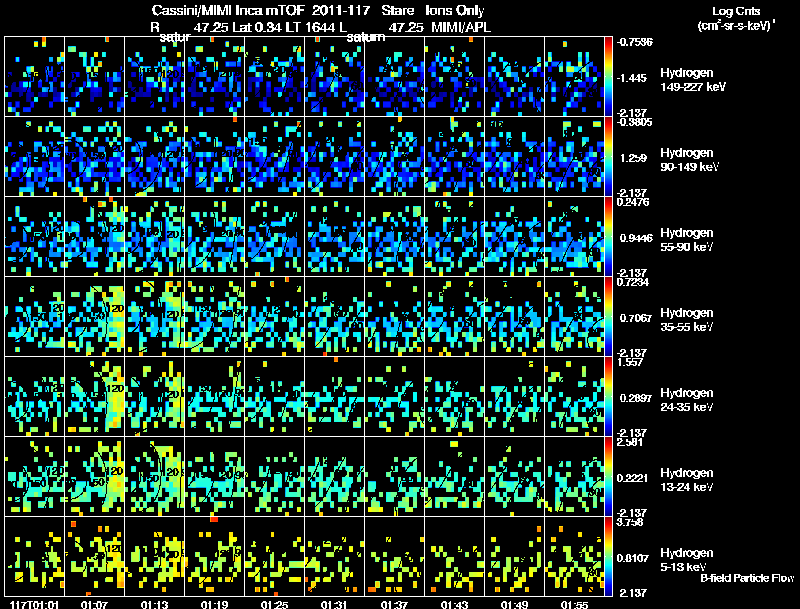Select the 35-55 keV image panel at 01:19
The height and width of the screenshot is (609, 800).
pyautogui.click(x=214, y=317)
